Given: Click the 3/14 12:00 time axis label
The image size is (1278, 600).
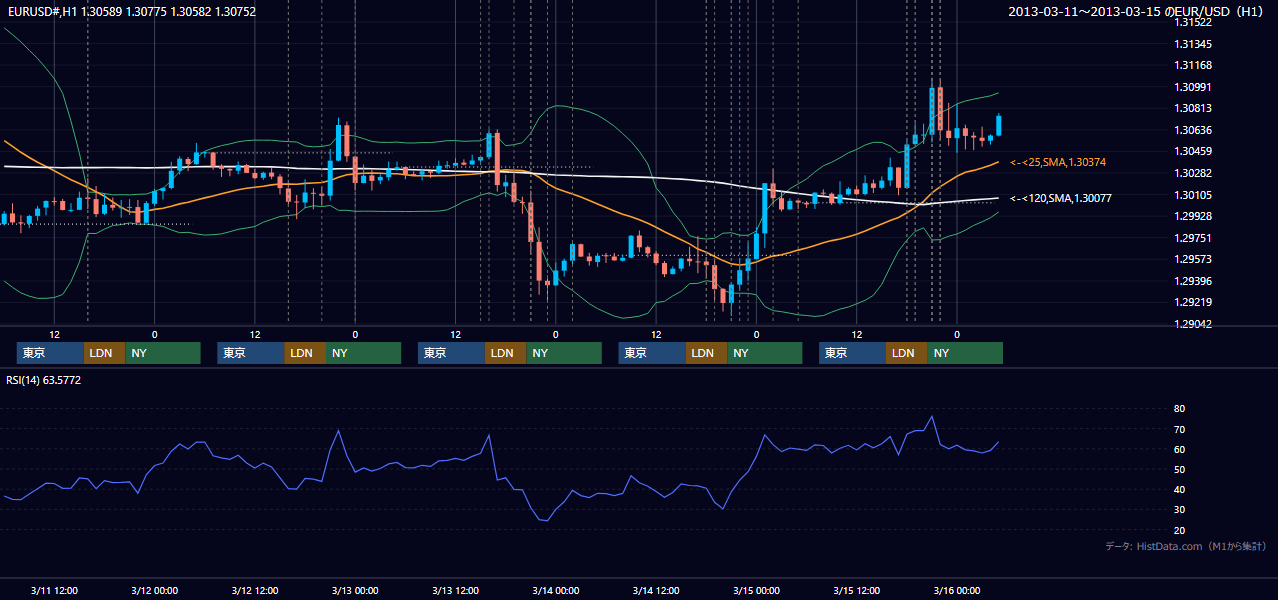Looking at the screenshot, I should point(656,590).
